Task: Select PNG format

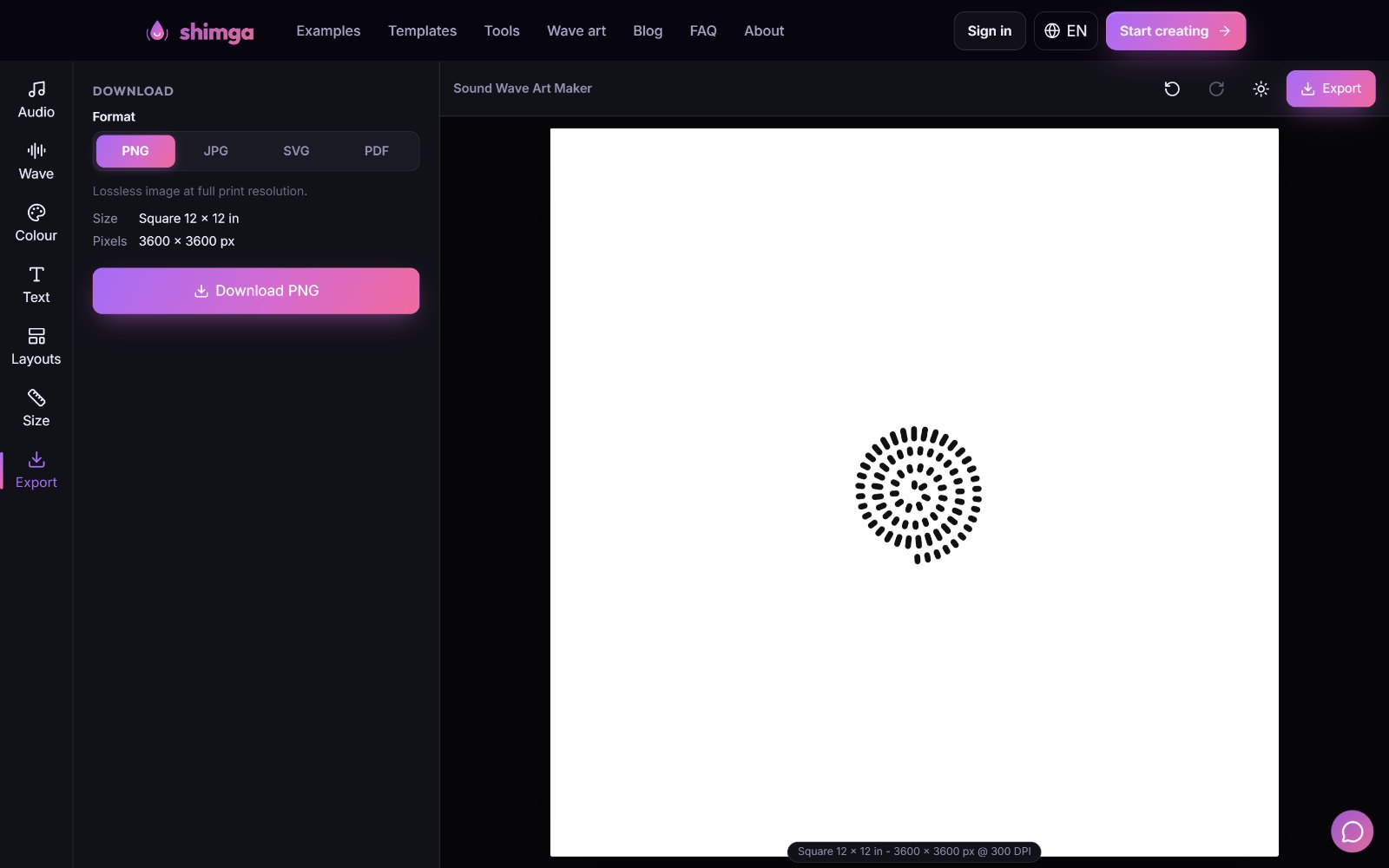Action: (135, 151)
